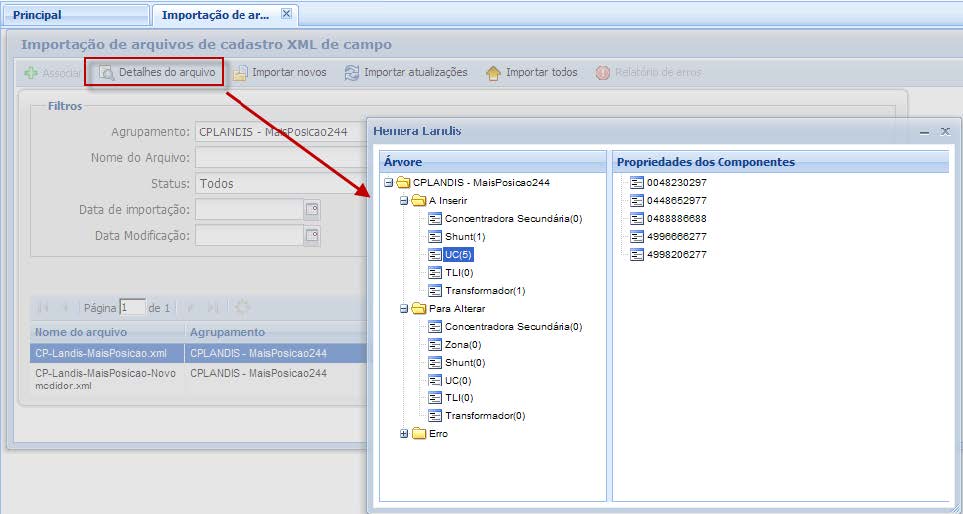This screenshot has height=514, width=963.
Task: Click the Associar plus icon
Action: click(x=31, y=73)
